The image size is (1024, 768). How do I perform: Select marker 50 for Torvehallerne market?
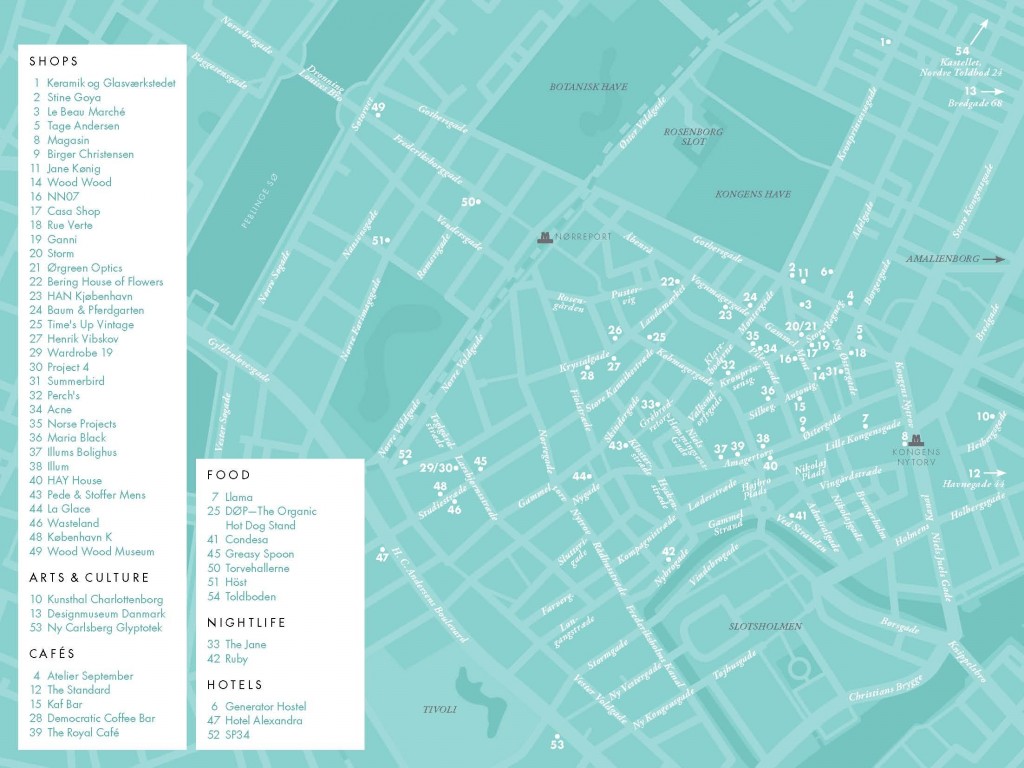[x=466, y=201]
